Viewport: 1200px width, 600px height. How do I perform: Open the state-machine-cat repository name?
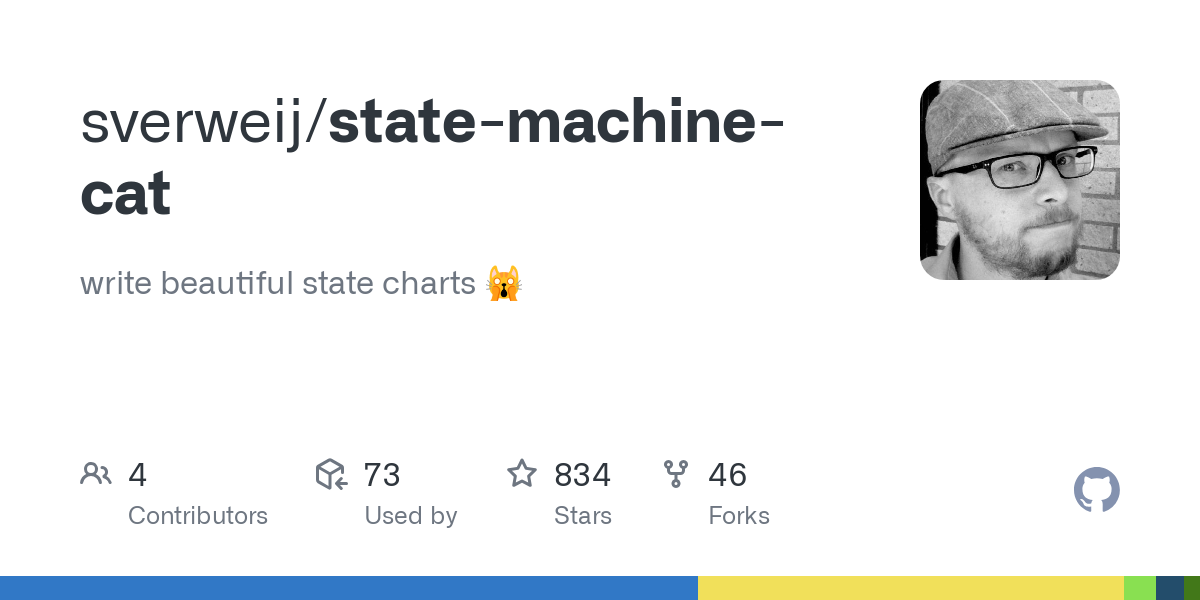555,122
